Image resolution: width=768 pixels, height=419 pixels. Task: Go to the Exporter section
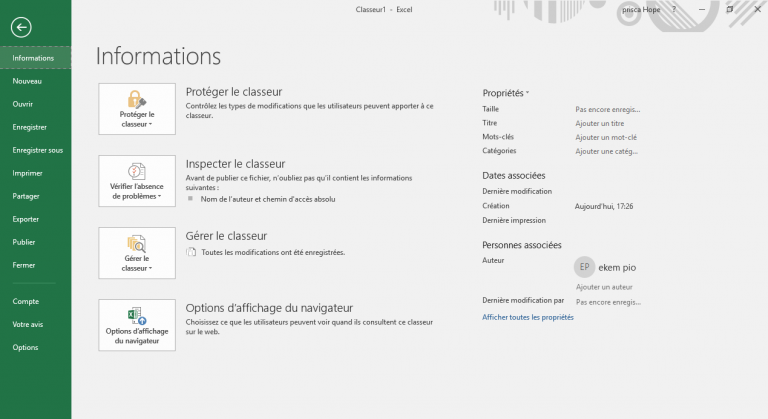click(x=26, y=219)
